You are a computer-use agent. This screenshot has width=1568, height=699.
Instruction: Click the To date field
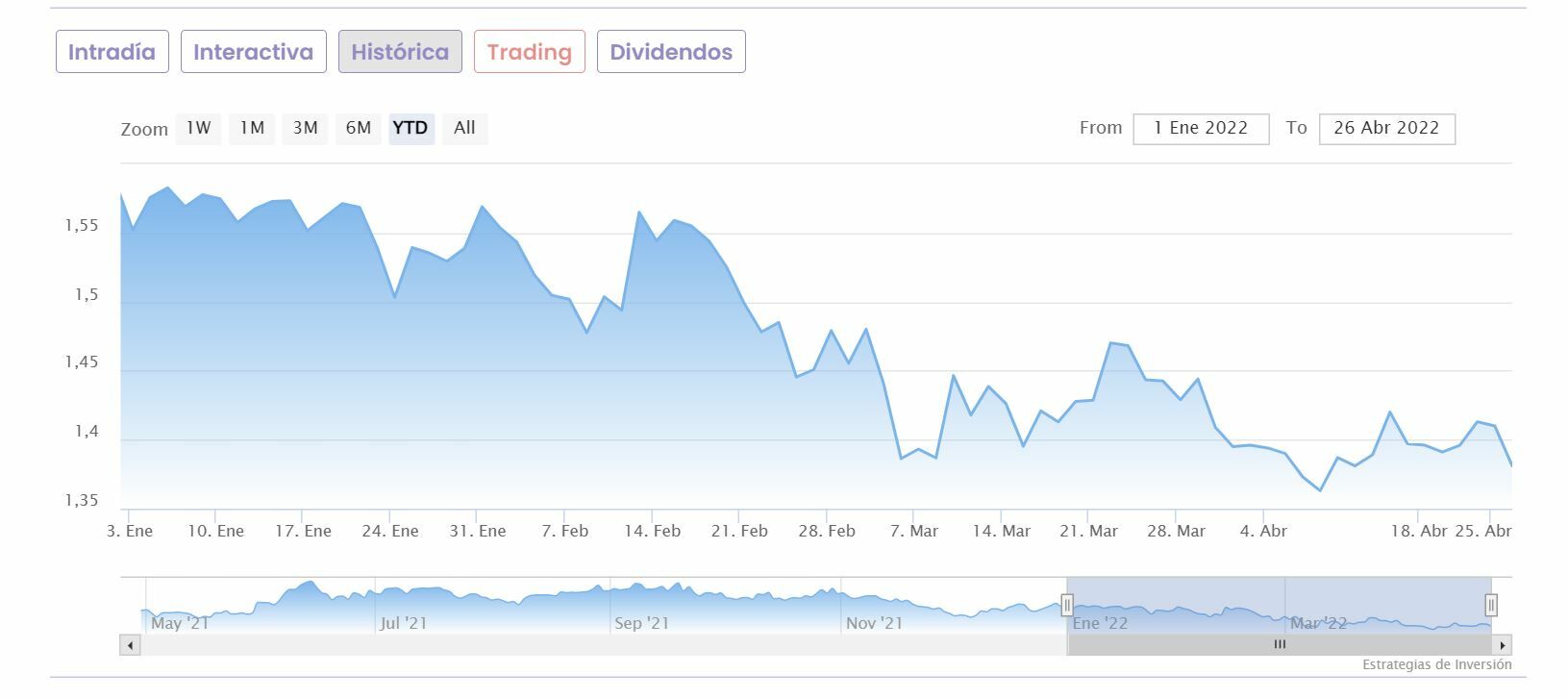1386,129
